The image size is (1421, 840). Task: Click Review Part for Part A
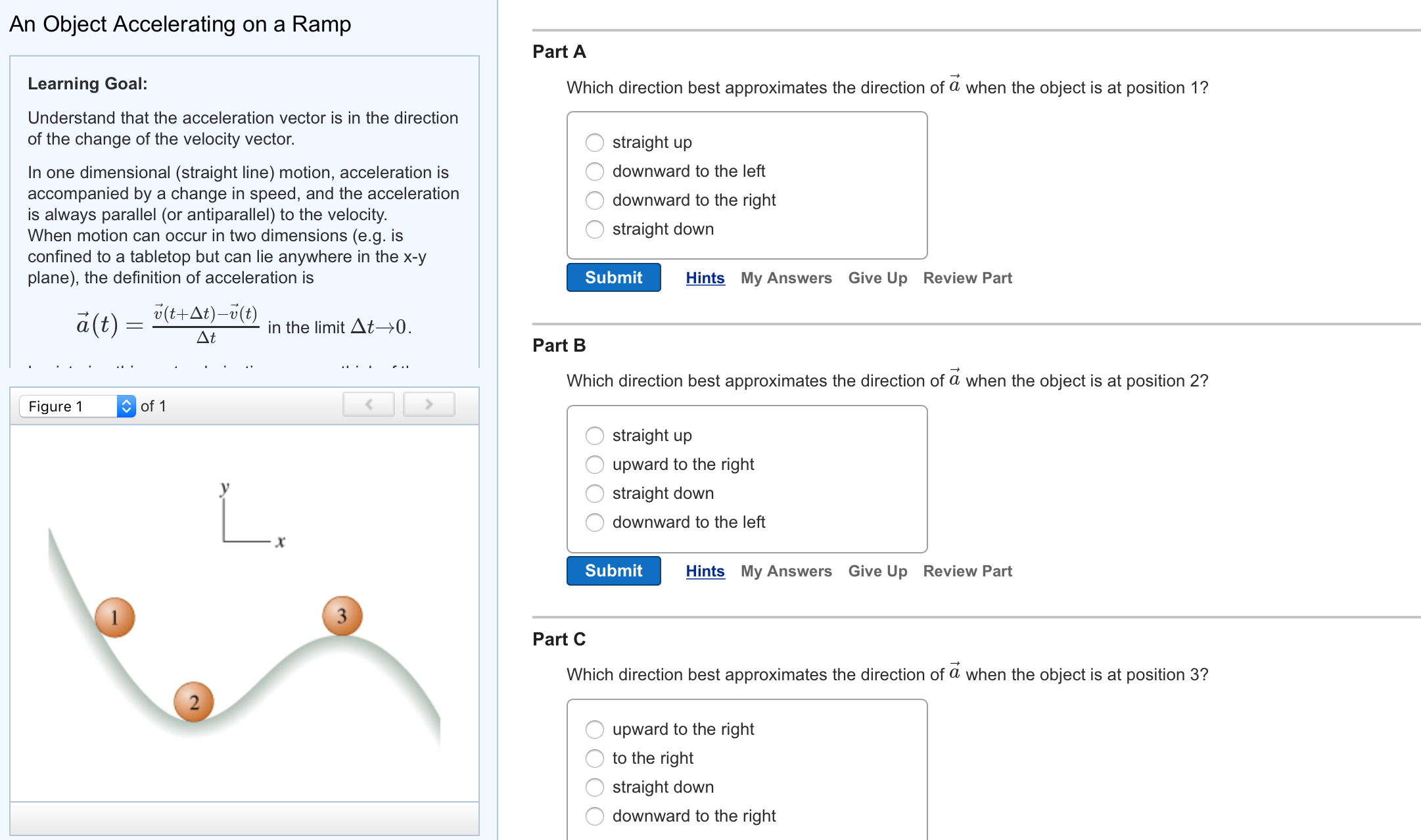pyautogui.click(x=967, y=277)
